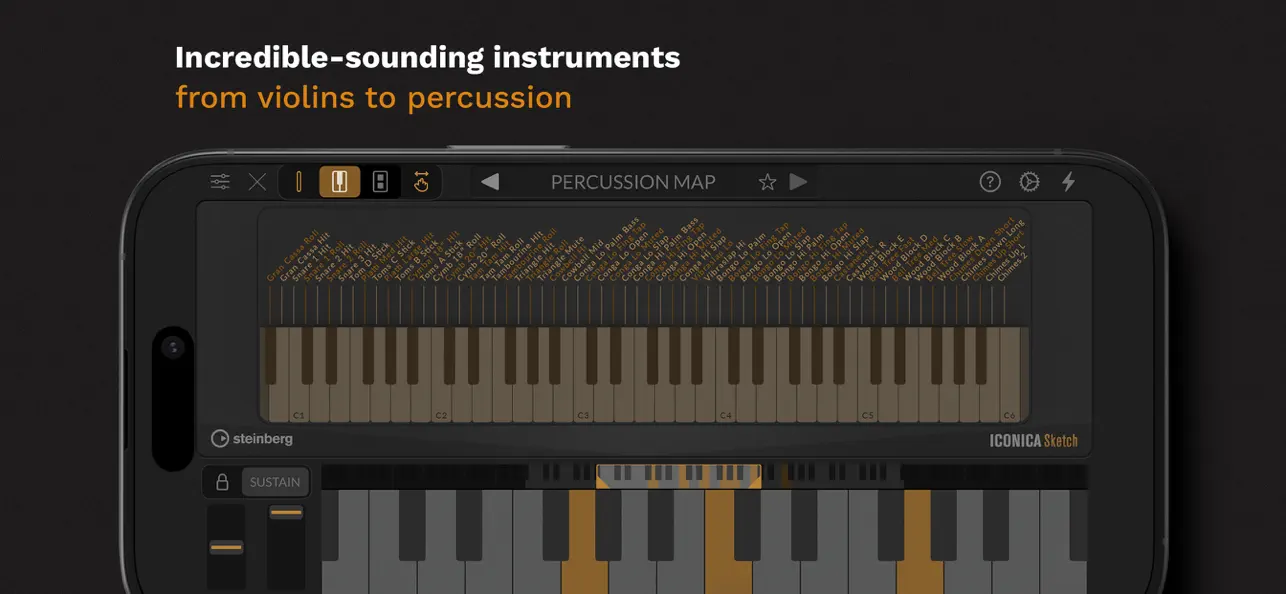This screenshot has width=1286, height=594.
Task: Open help with the question mark icon
Action: pyautogui.click(x=990, y=182)
